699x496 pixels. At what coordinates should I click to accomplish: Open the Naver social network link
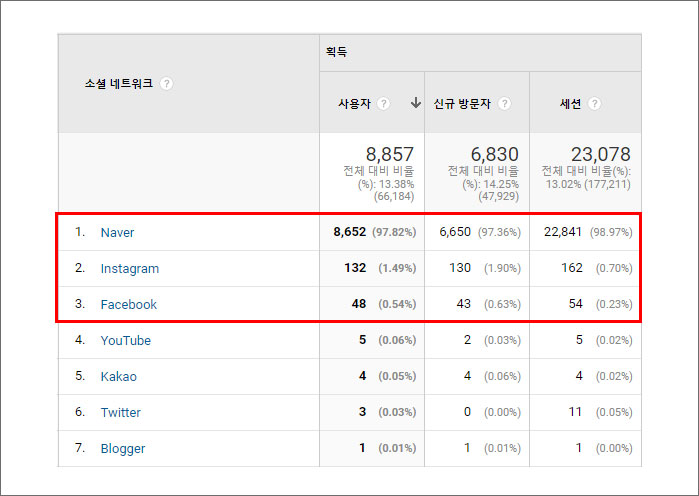(x=117, y=232)
